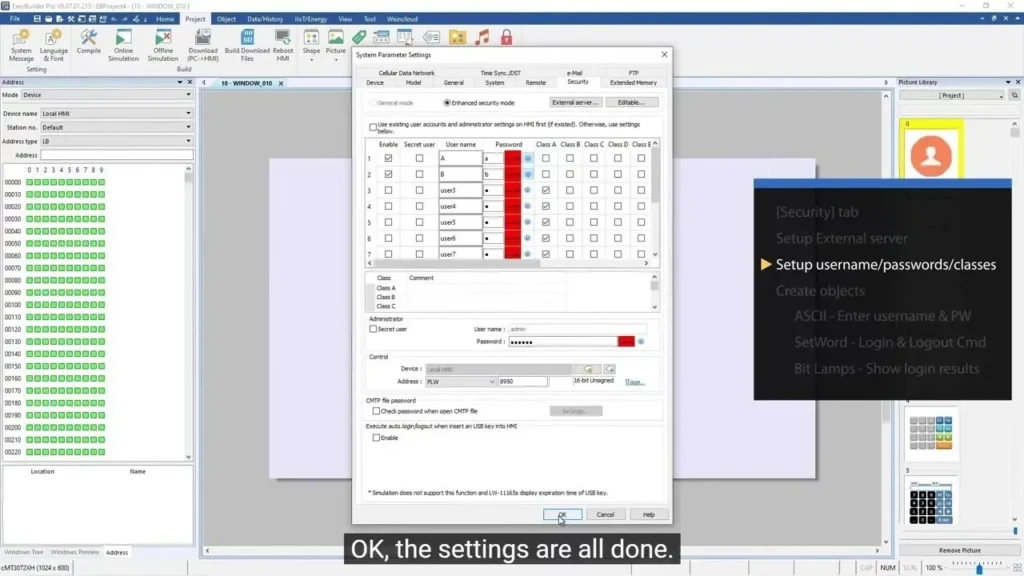Enable user 3 in the accounts table
The image size is (1024, 576).
[x=389, y=190]
